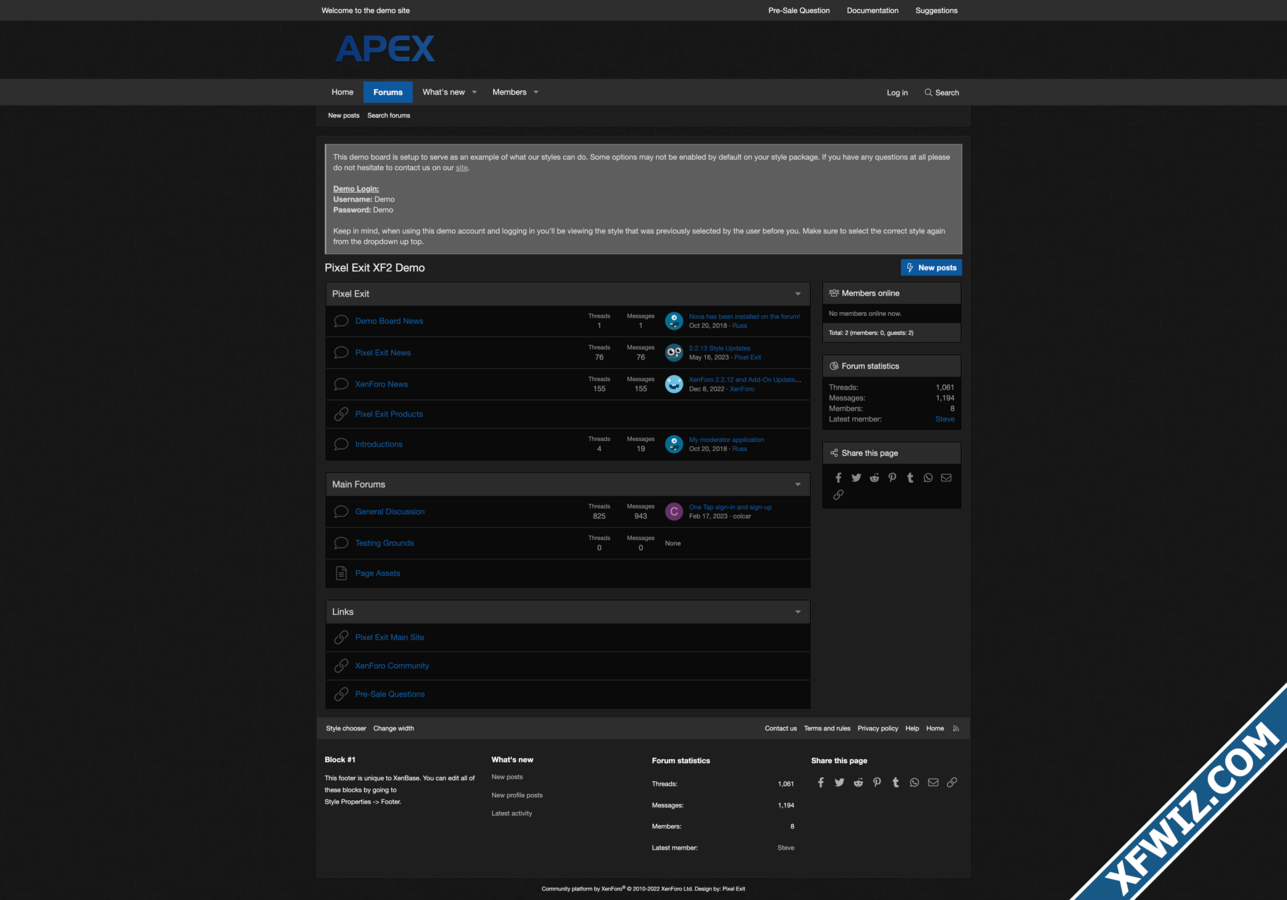The width and height of the screenshot is (1287, 900).
Task: Open the What's new navigation tab
Action: tap(443, 92)
